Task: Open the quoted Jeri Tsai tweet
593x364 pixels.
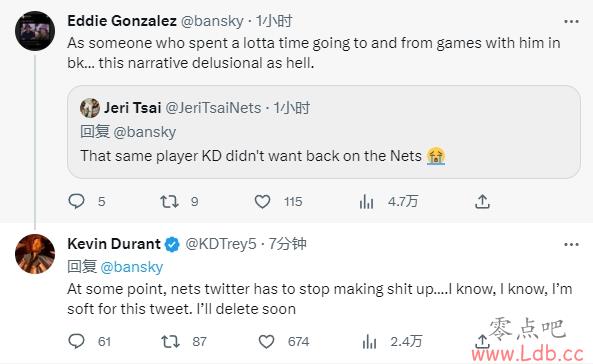Action: 324,132
